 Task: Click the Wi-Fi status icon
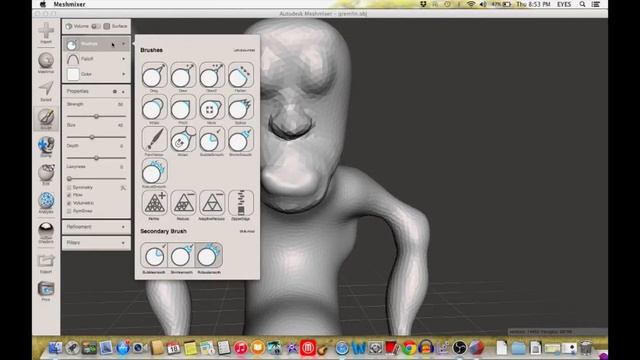[x=471, y=4]
